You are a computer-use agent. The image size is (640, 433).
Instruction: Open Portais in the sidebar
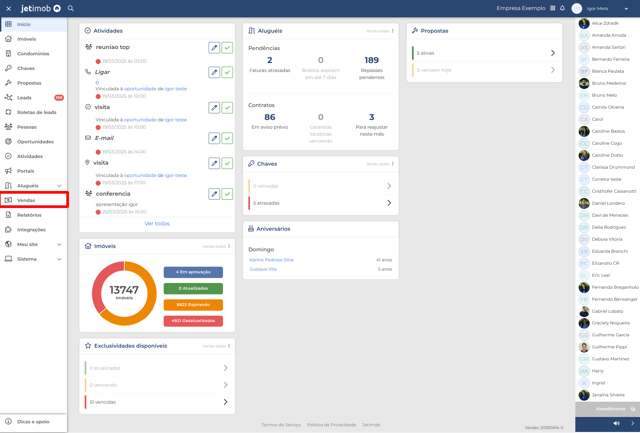point(33,171)
